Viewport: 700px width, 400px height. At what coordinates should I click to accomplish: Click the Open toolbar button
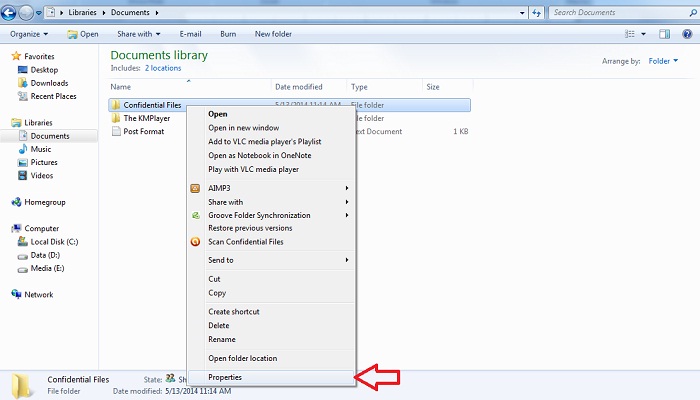pyautogui.click(x=83, y=34)
